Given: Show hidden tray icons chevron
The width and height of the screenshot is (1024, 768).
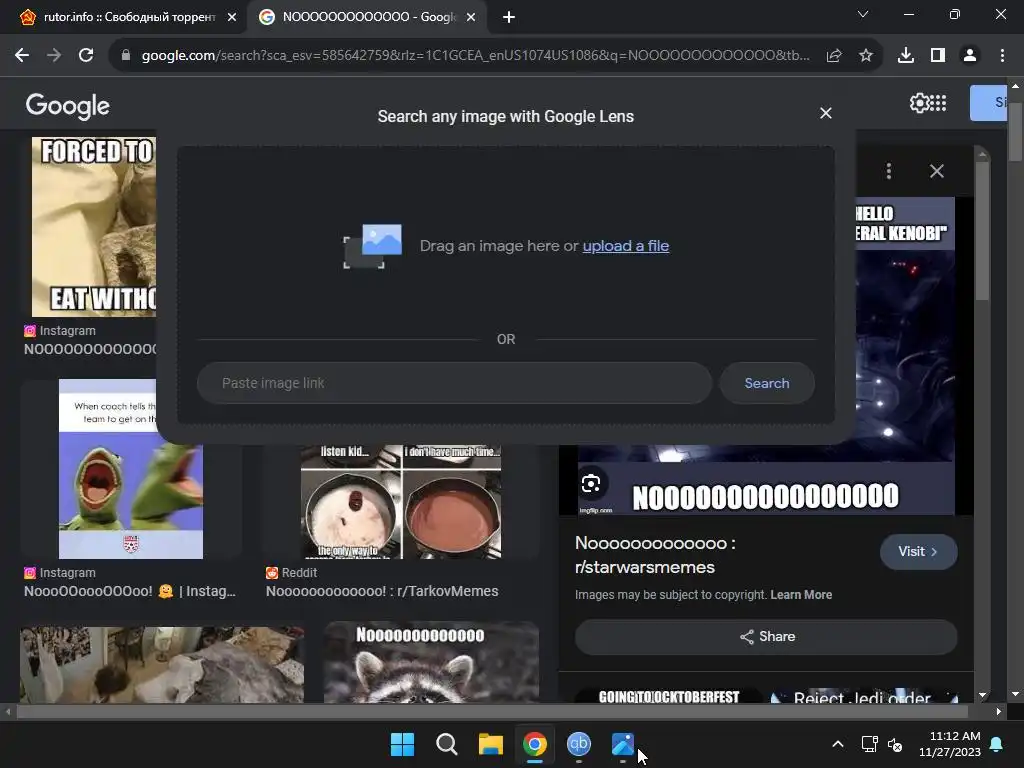Looking at the screenshot, I should pos(838,744).
